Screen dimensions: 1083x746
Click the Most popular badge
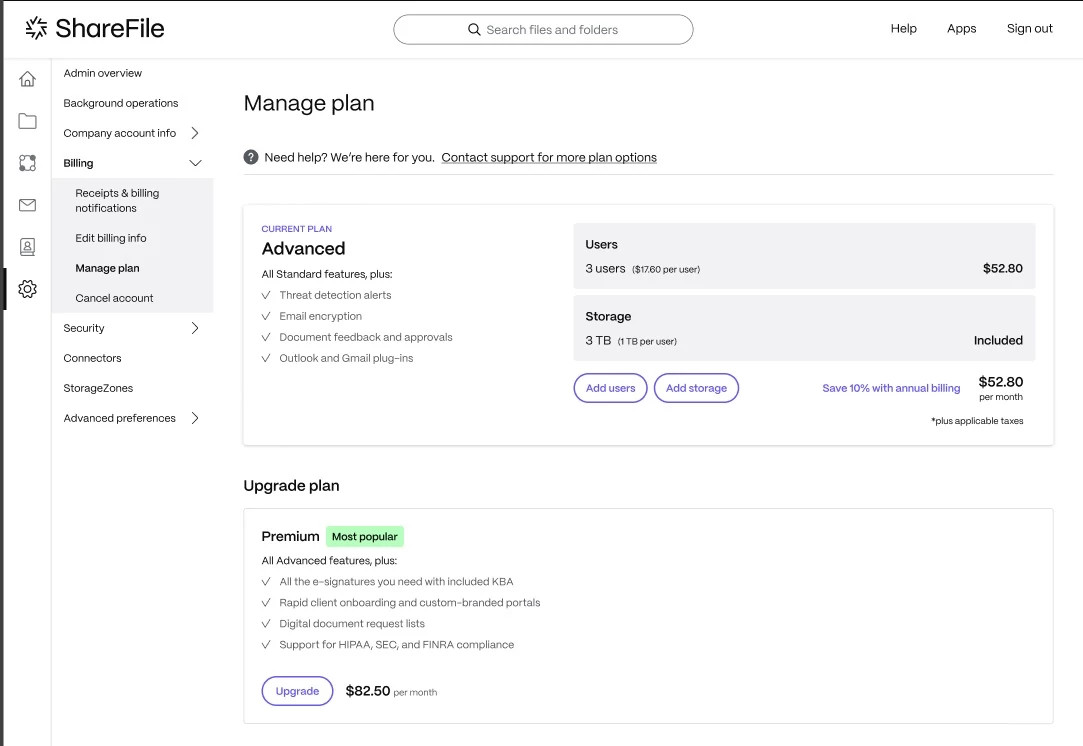coord(365,537)
